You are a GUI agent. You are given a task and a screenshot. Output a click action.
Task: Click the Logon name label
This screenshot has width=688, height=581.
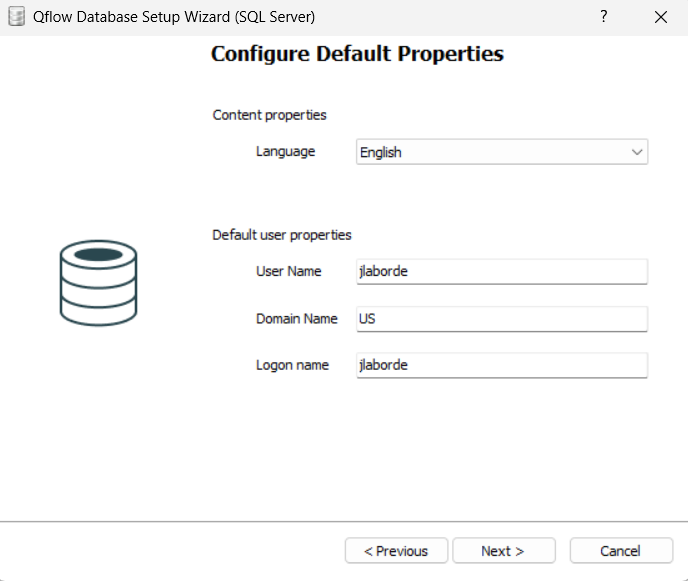coord(292,365)
